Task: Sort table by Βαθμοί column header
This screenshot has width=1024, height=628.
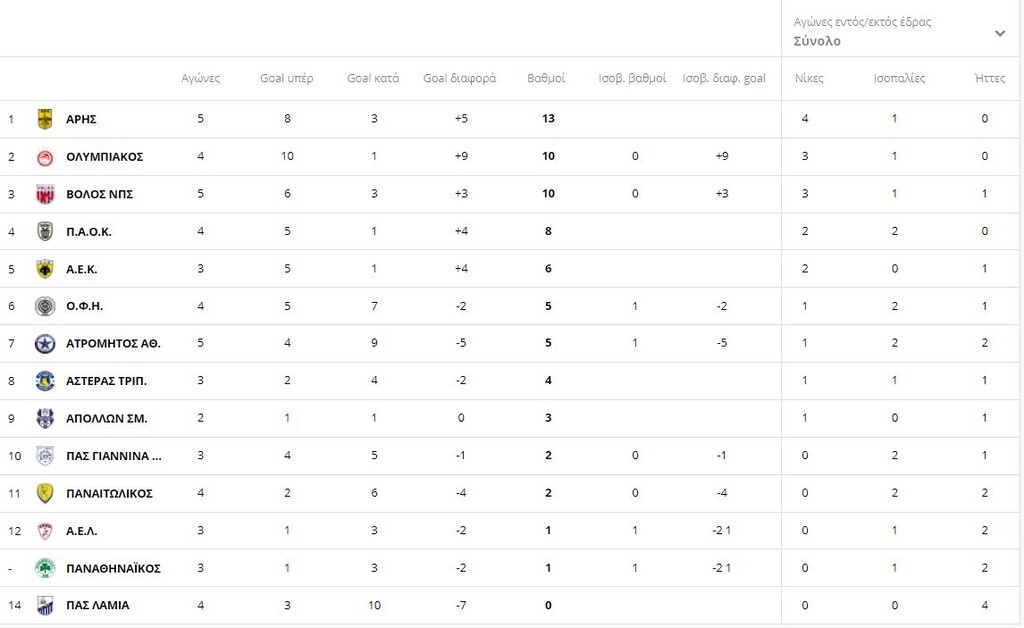Action: (546, 79)
